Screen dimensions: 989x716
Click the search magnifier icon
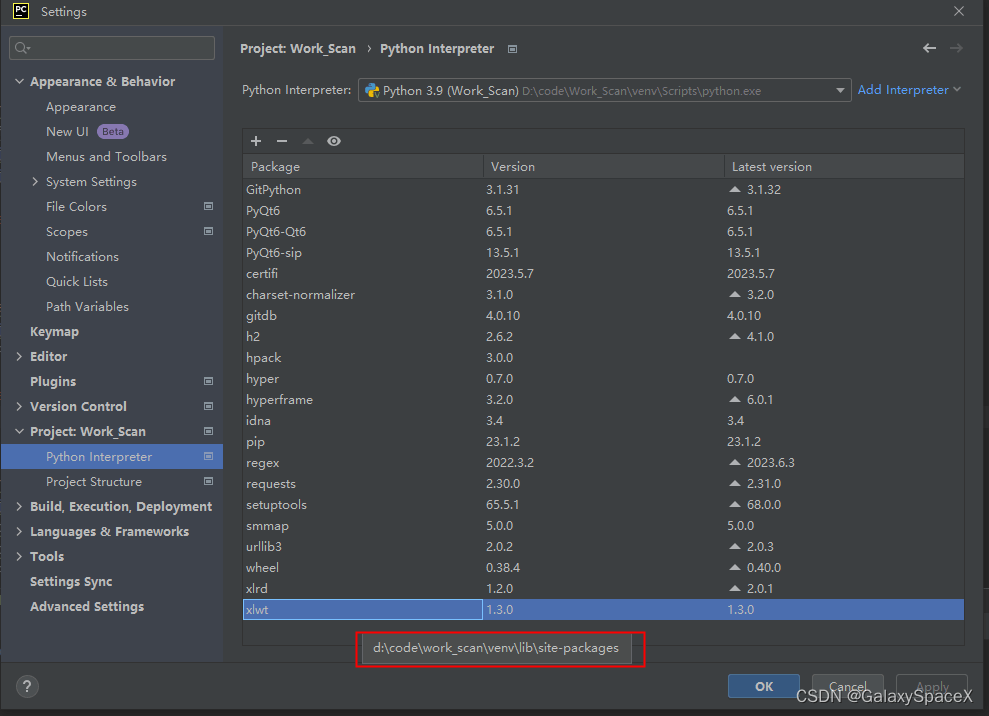pos(22,48)
